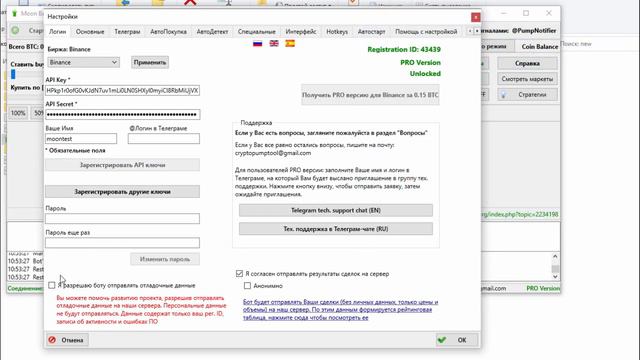Switch to the Телеграм tab

point(127,31)
